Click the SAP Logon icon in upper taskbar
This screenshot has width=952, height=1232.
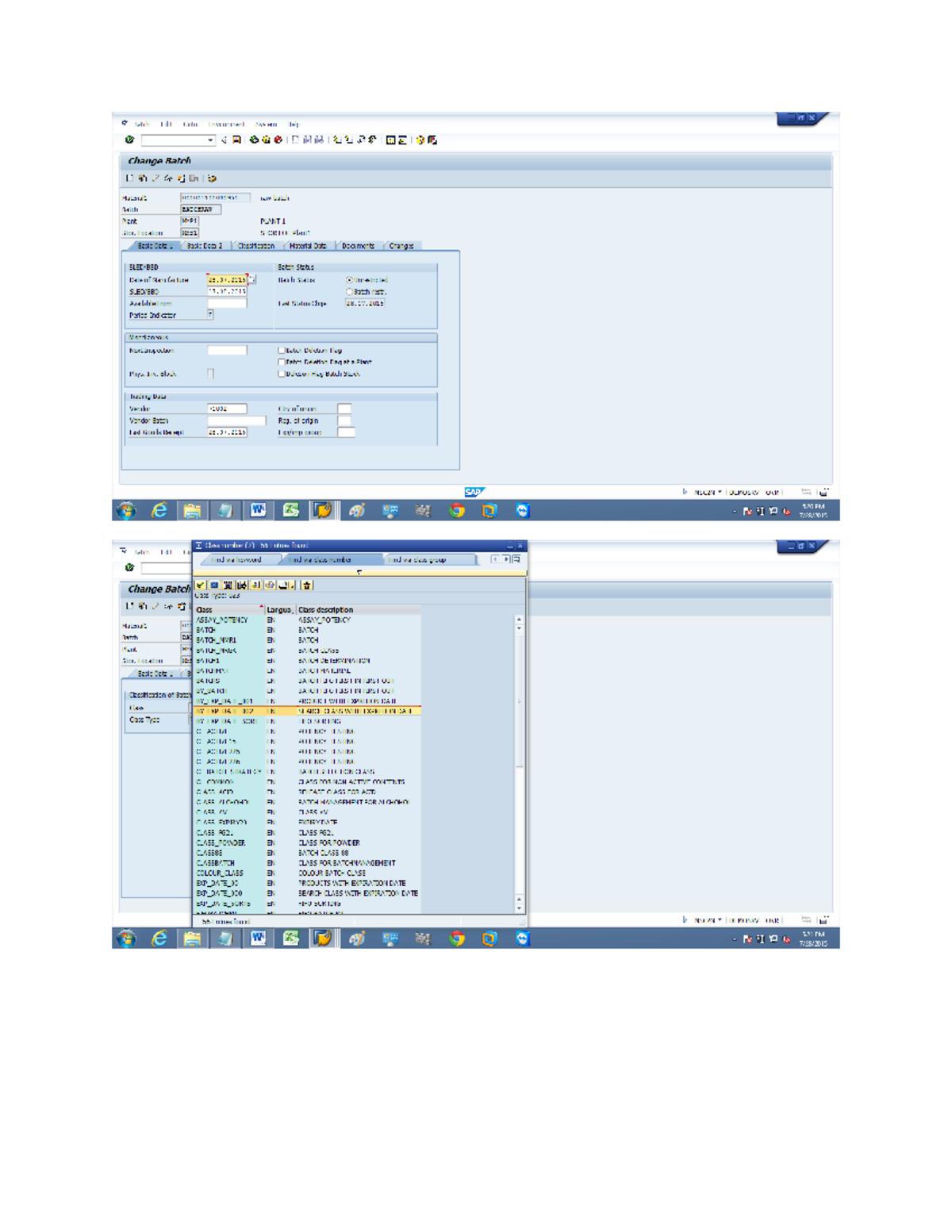324,511
